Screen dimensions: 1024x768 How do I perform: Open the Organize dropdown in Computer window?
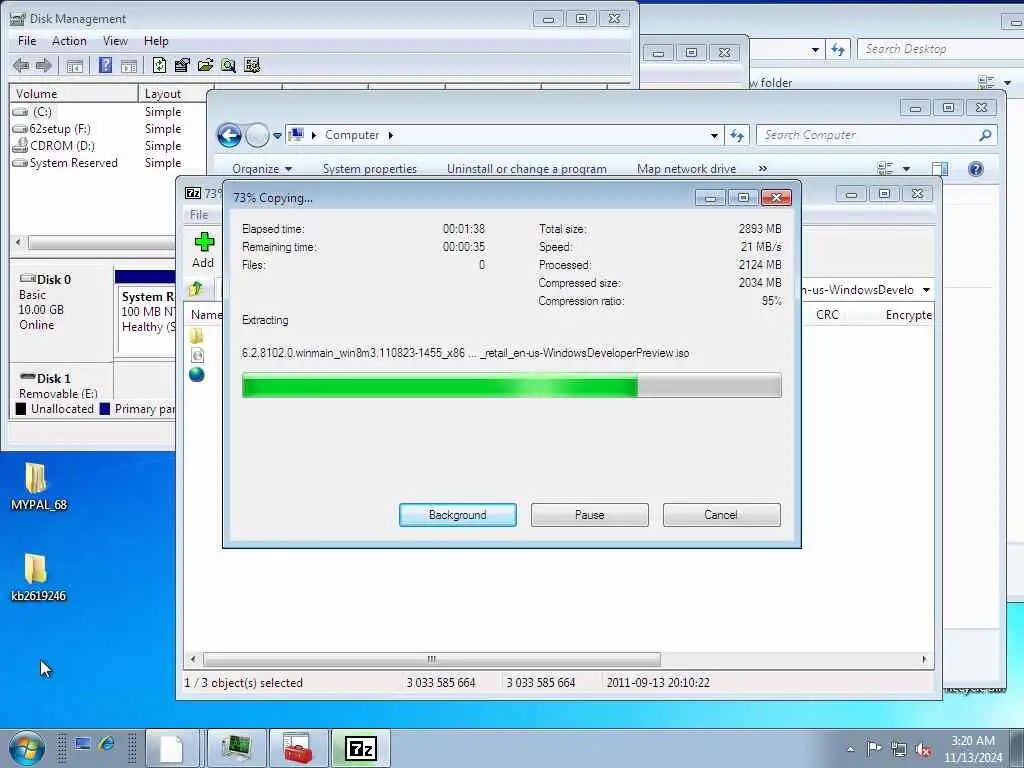tap(262, 169)
